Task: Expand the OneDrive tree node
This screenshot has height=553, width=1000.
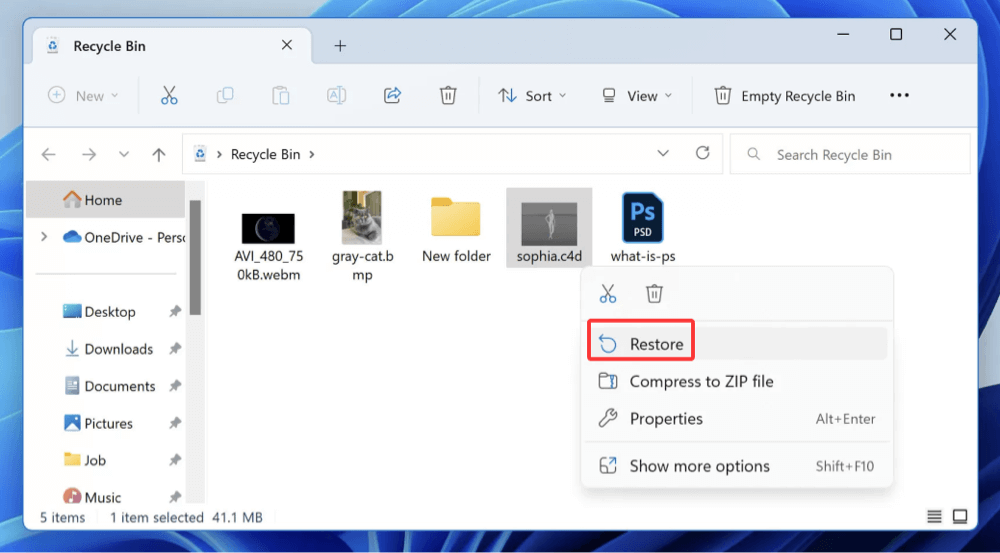Action: point(44,237)
